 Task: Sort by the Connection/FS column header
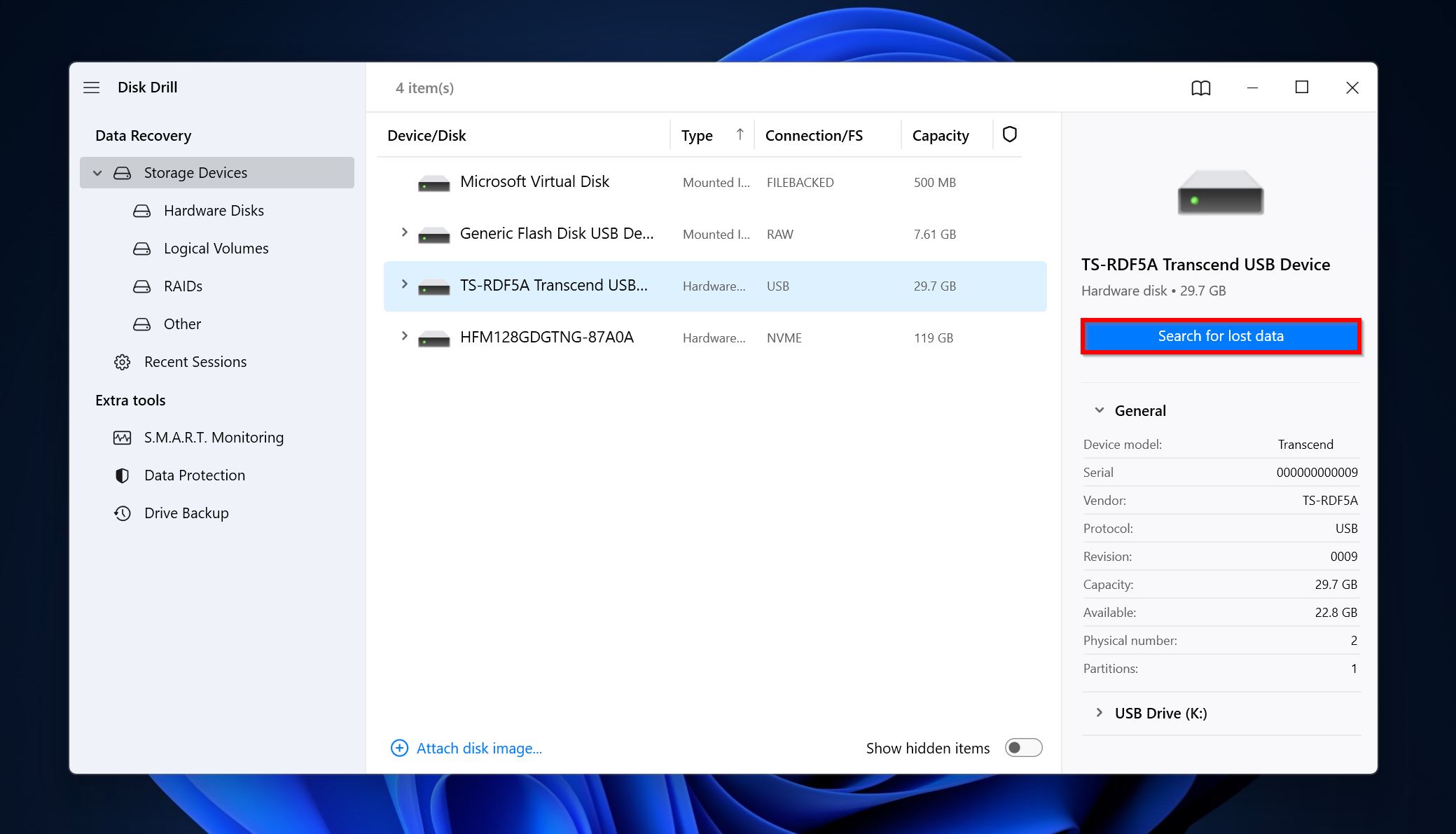pyautogui.click(x=814, y=136)
